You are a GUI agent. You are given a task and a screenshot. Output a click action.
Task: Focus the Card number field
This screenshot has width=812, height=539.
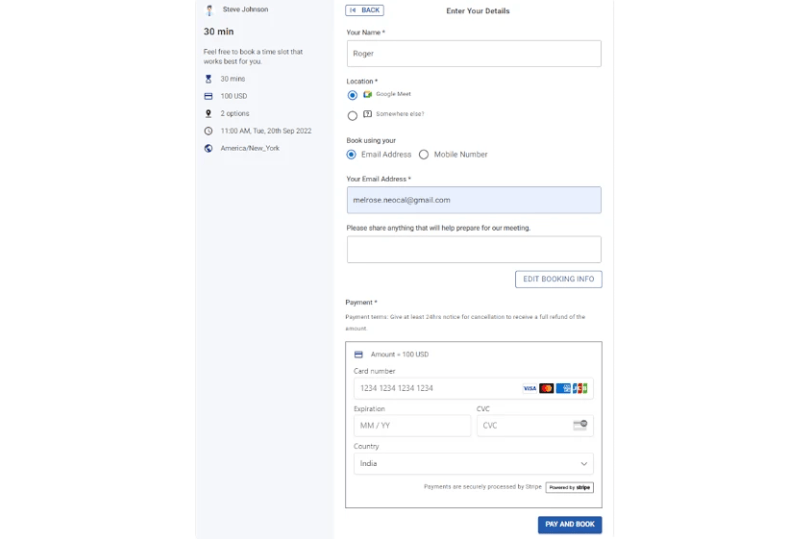tap(435, 388)
